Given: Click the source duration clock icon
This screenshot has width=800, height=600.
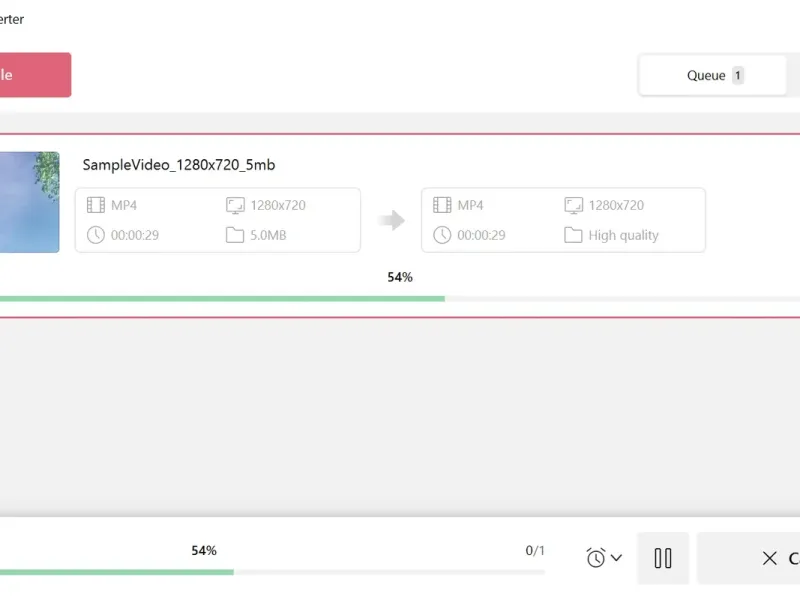Looking at the screenshot, I should (95, 235).
